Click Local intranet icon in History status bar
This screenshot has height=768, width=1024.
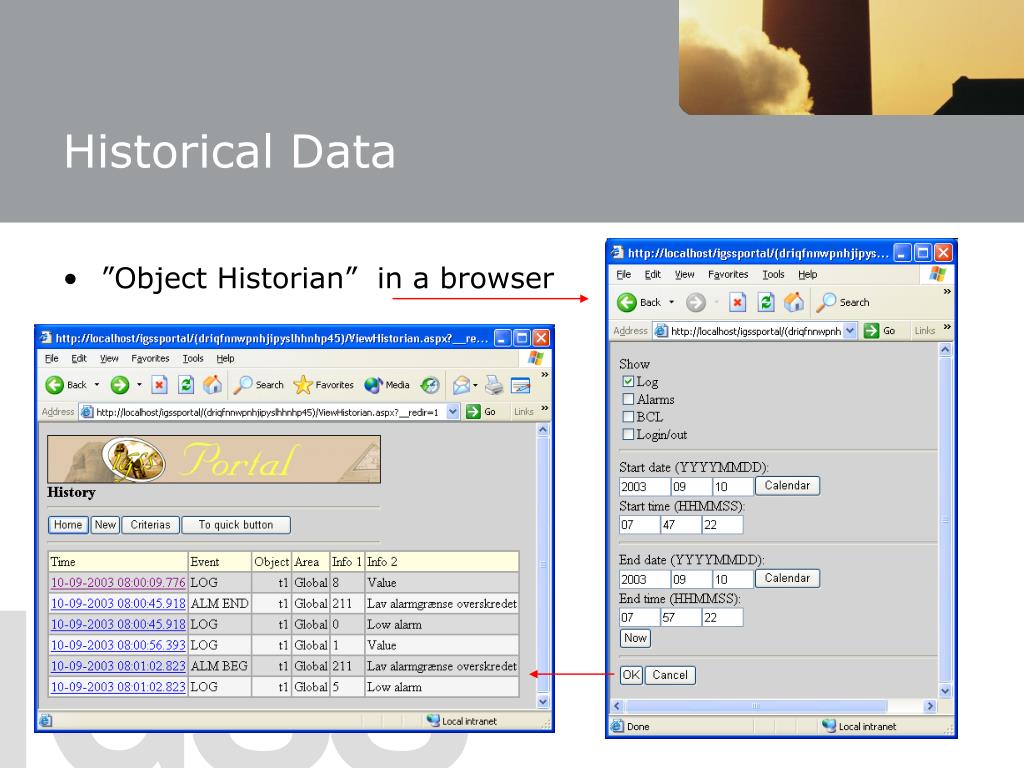click(x=433, y=720)
